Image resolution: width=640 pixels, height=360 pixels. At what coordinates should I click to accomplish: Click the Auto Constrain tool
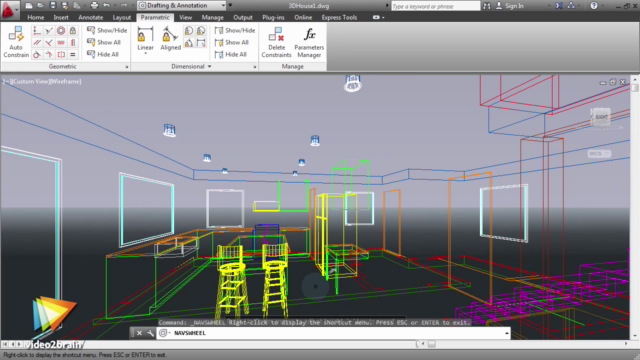tap(16, 42)
